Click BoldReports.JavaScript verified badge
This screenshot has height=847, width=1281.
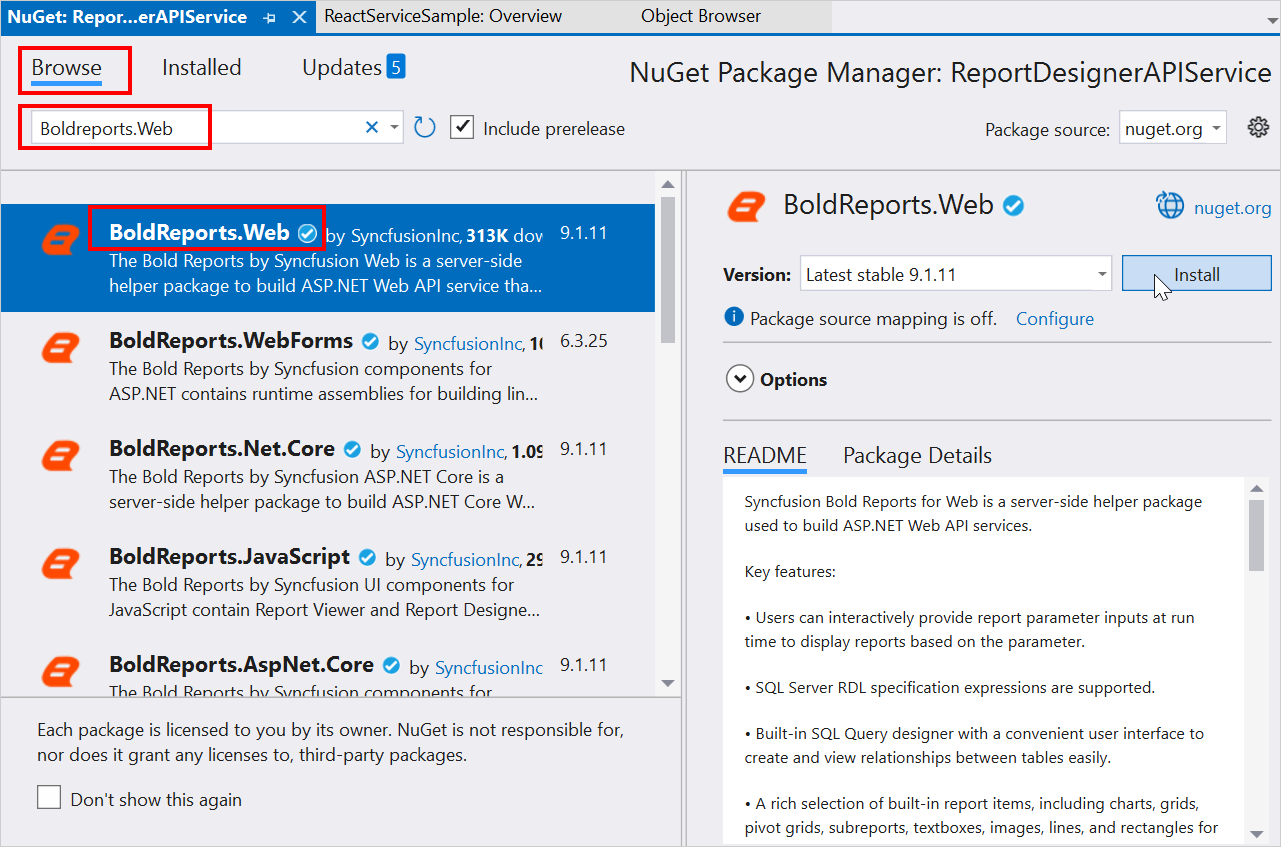coord(367,557)
